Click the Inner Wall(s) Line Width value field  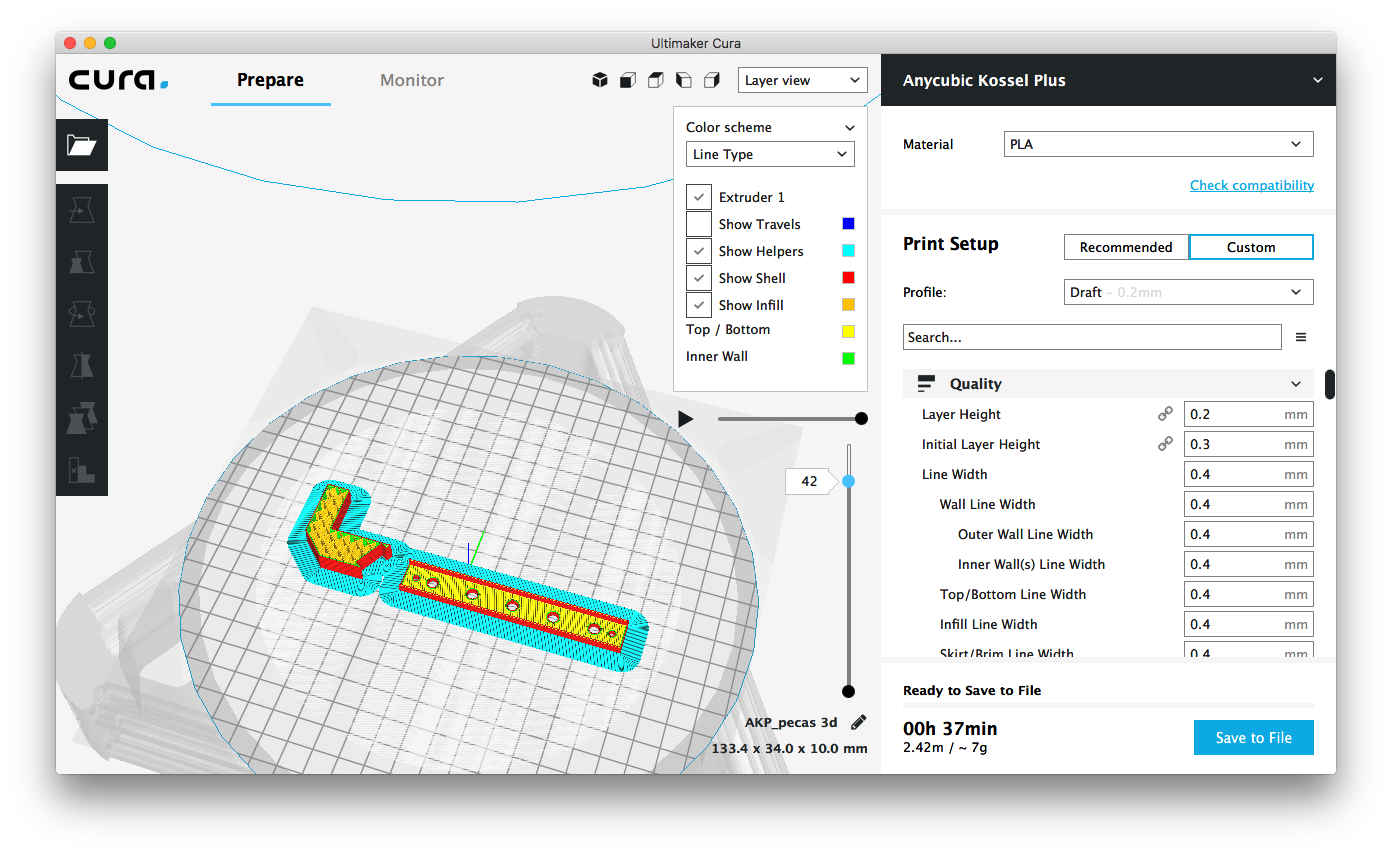1249,564
